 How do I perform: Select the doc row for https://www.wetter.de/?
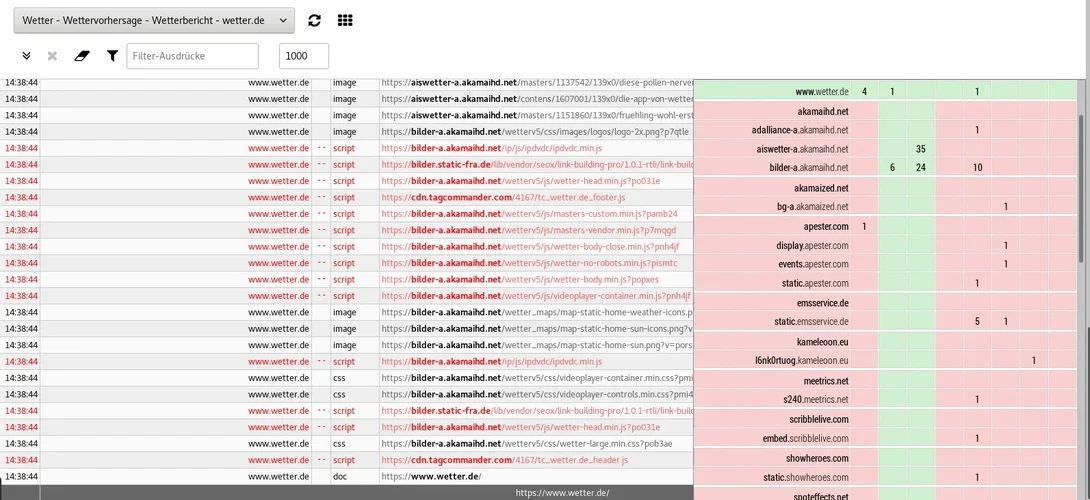point(347,476)
